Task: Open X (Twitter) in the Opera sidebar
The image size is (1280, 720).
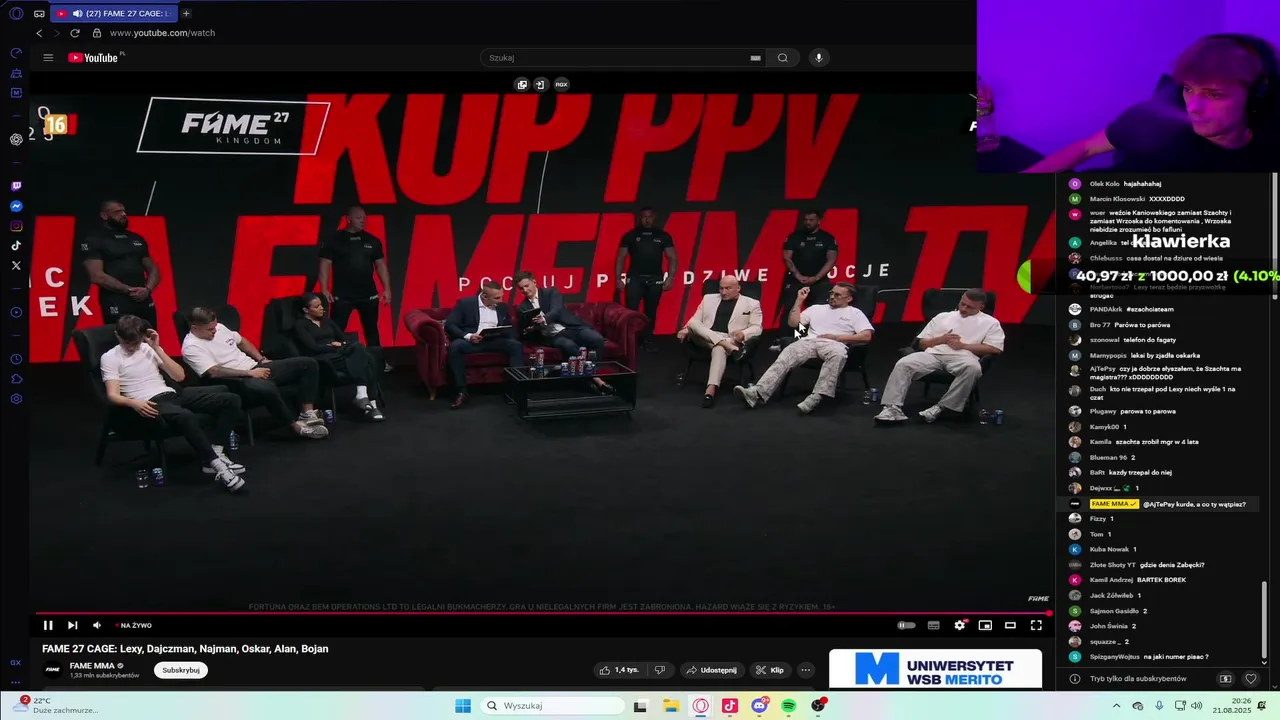Action: (x=16, y=265)
